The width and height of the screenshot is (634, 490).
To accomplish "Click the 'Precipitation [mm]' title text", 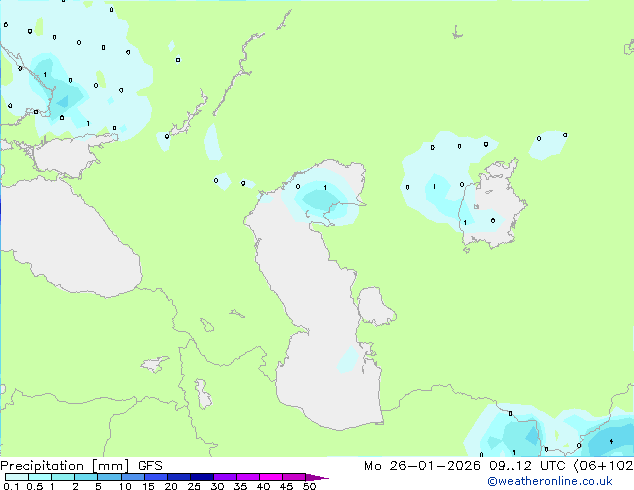I will click(x=65, y=466).
